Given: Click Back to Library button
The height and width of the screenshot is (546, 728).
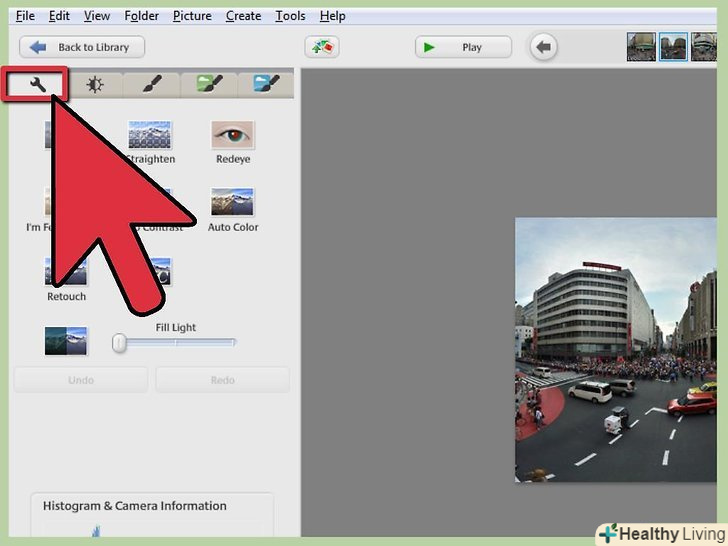Looking at the screenshot, I should 82,47.
